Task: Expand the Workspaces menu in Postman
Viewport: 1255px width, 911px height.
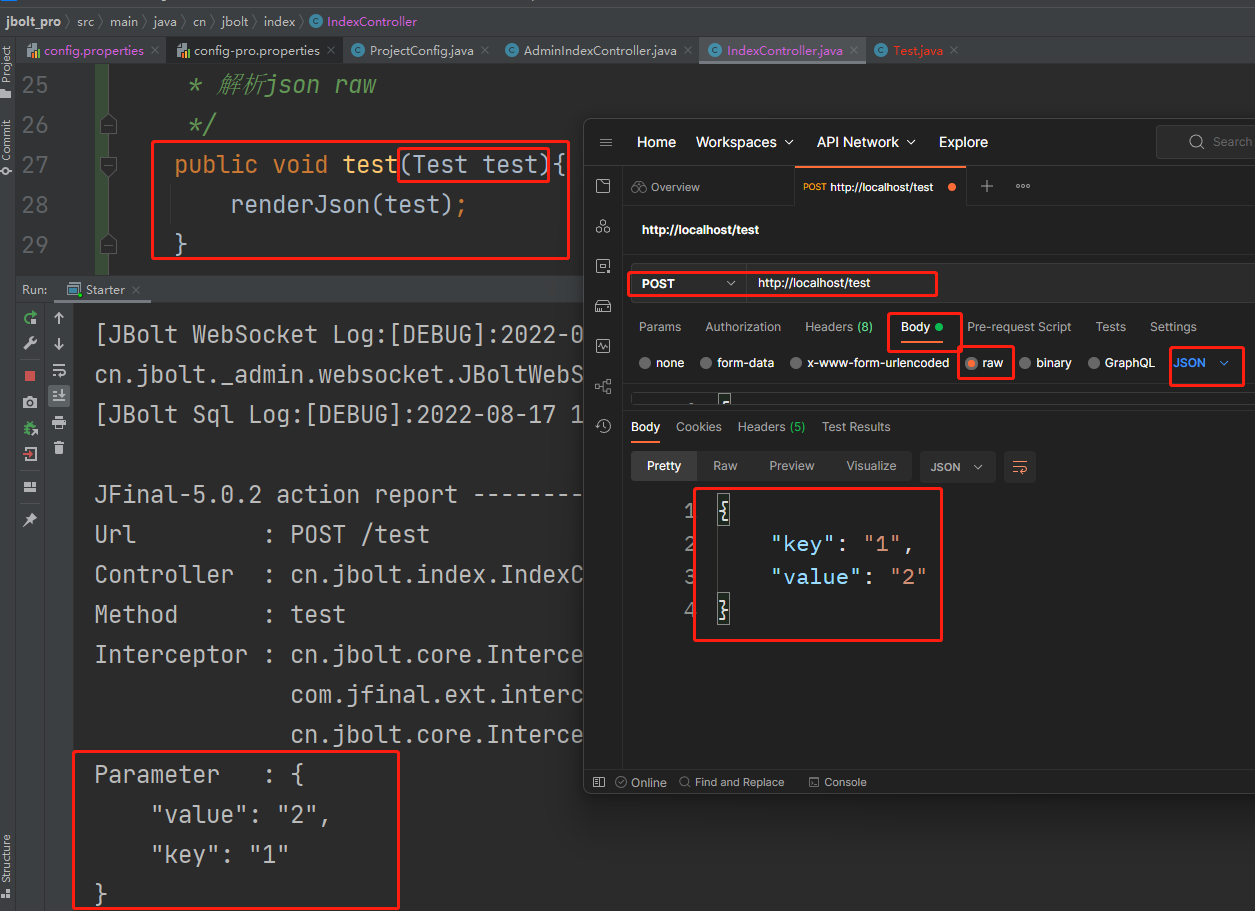Action: click(x=745, y=142)
